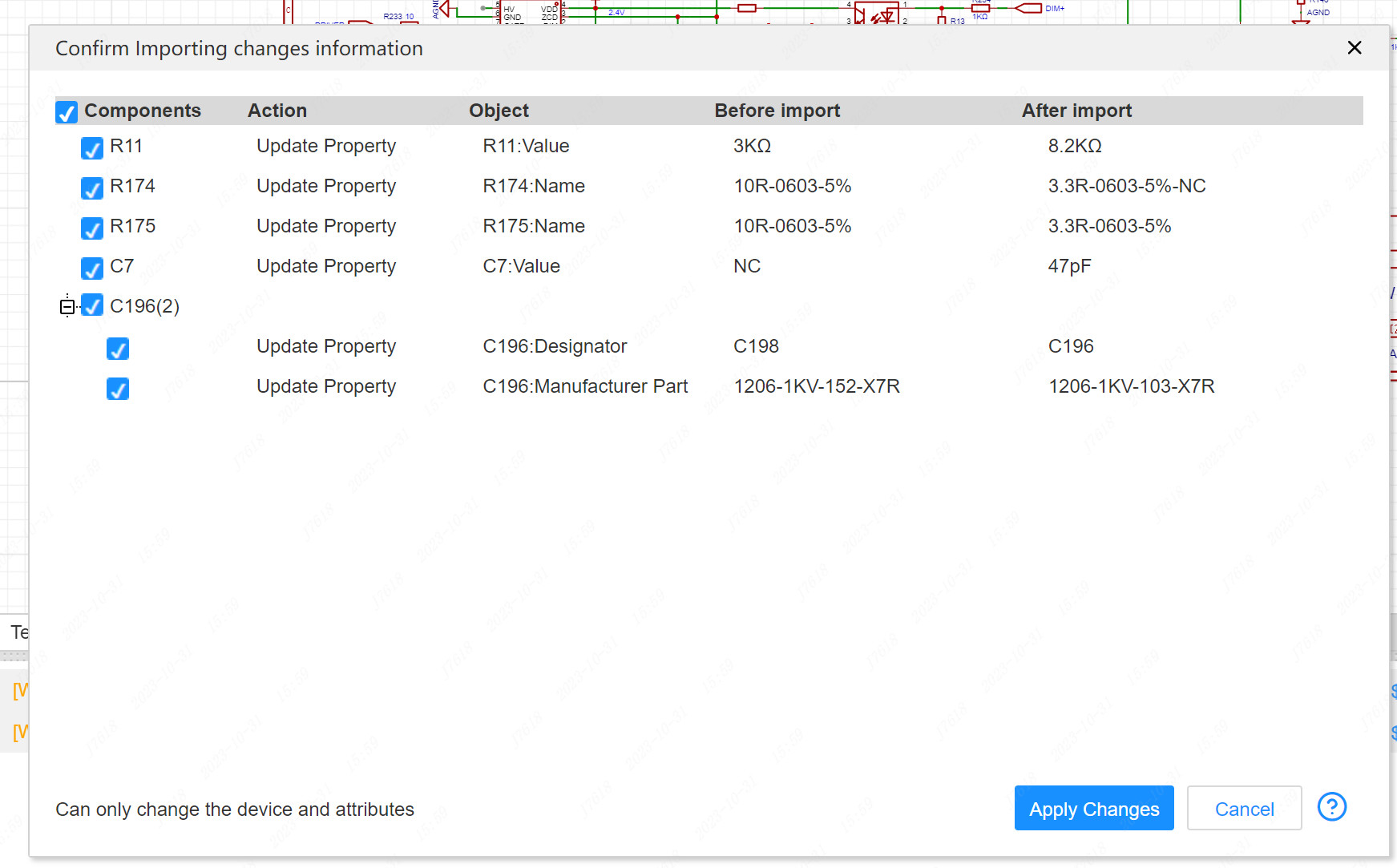Untick the C7 checkbox

pos(92,268)
